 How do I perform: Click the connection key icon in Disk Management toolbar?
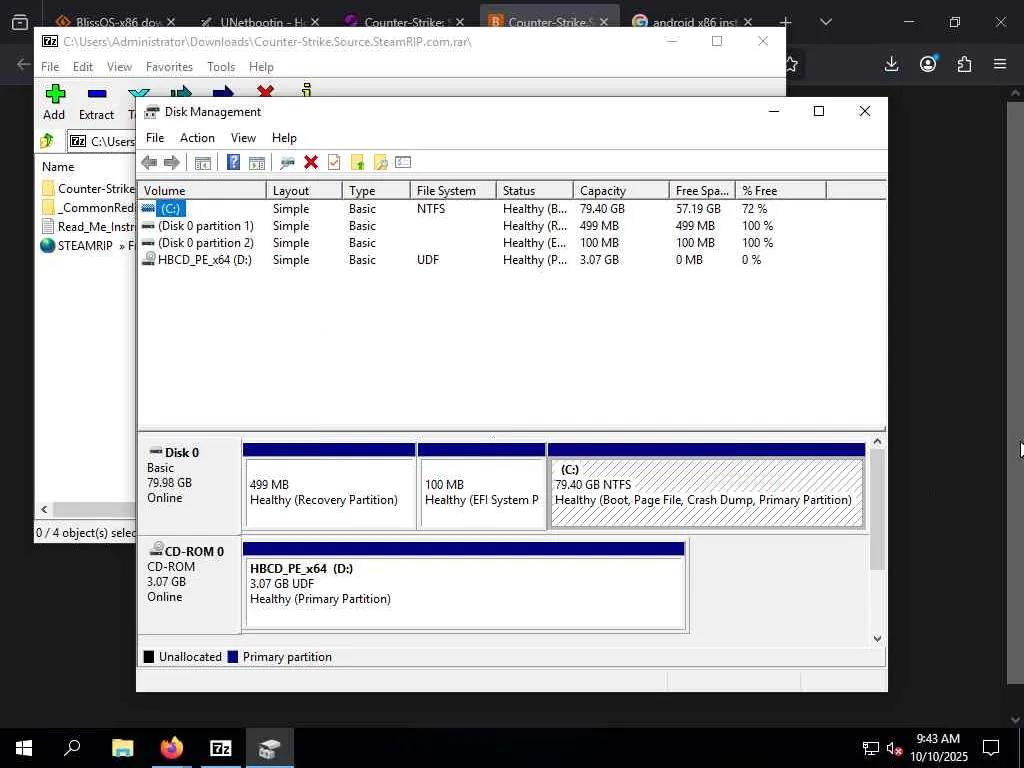click(x=287, y=163)
